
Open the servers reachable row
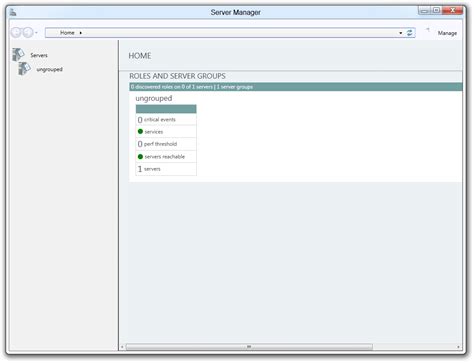166,157
